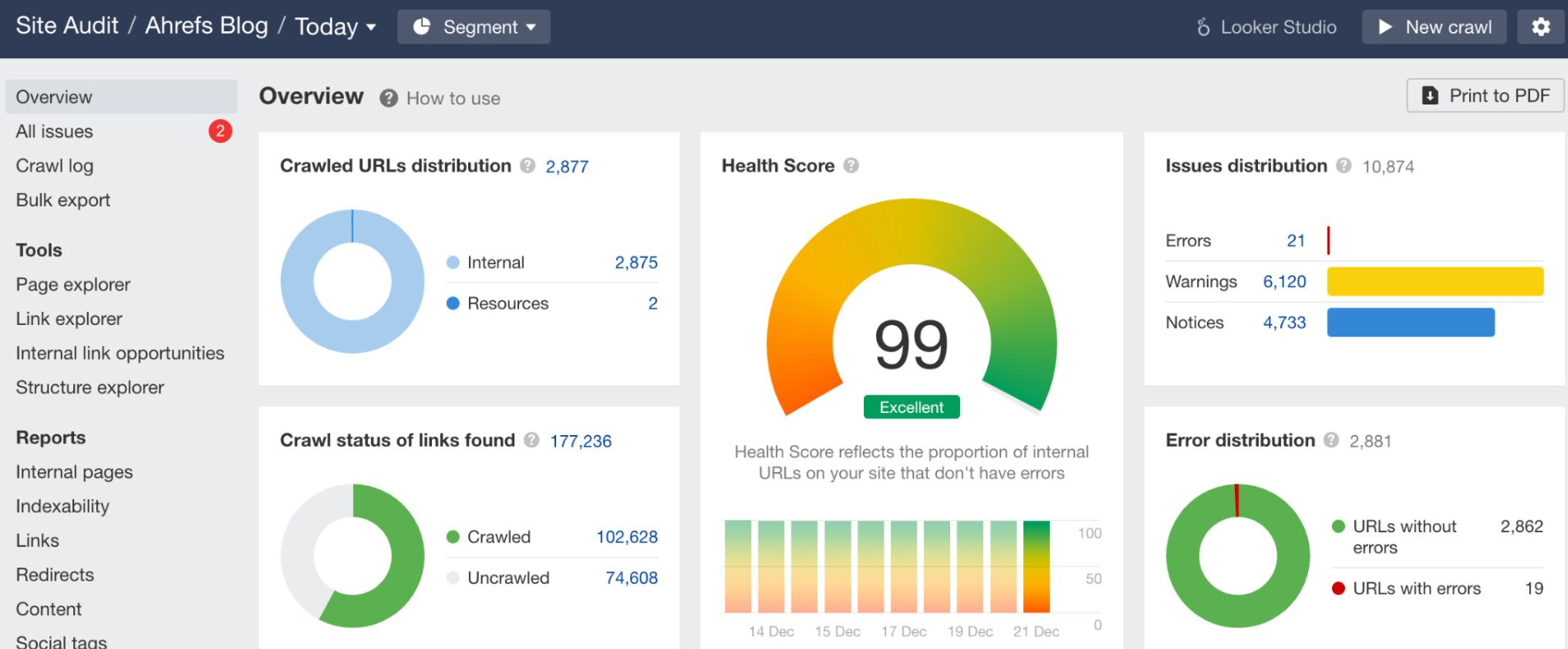Click the Crawled green legend dot
The width and height of the screenshot is (1568, 649).
[x=452, y=537]
